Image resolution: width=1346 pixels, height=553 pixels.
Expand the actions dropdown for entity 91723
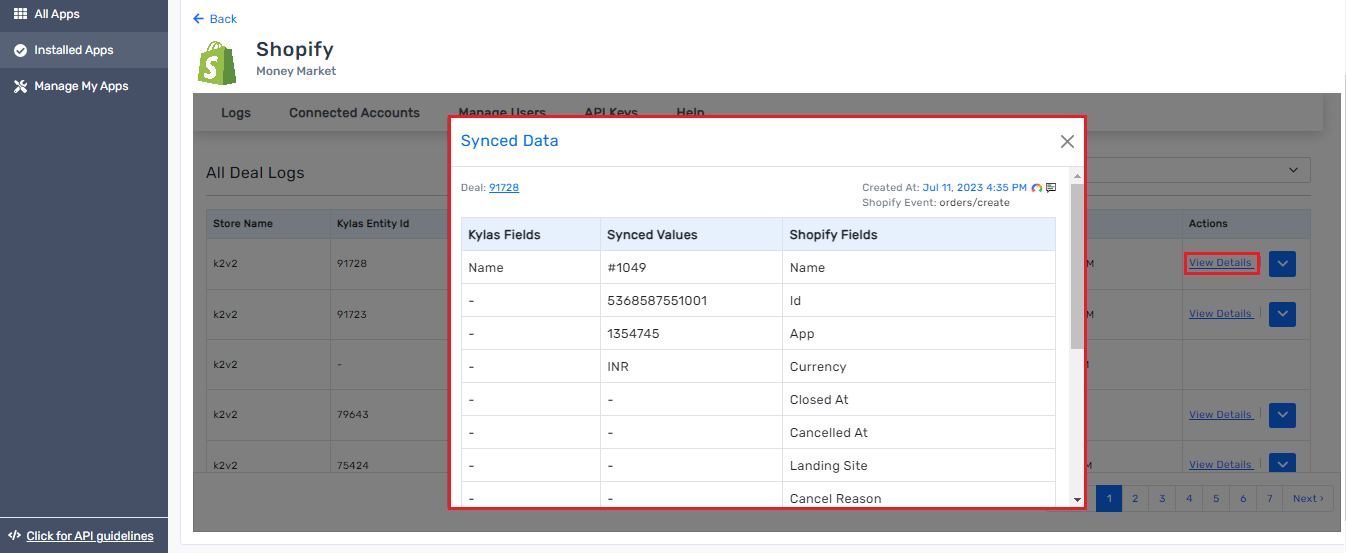[x=1282, y=314]
